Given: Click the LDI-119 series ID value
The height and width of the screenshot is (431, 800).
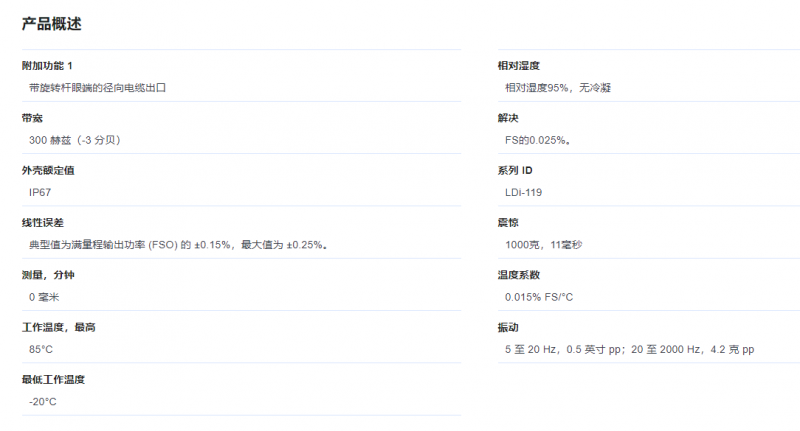Looking at the screenshot, I should (524, 192).
